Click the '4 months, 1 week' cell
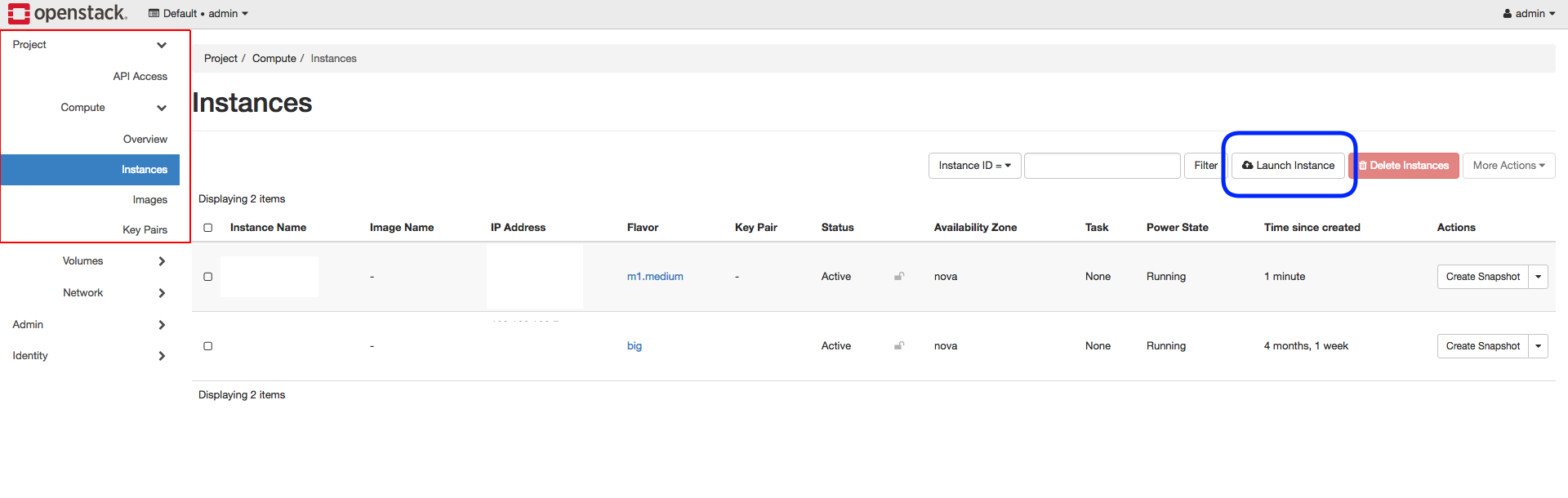The height and width of the screenshot is (498, 1568). click(x=1306, y=346)
